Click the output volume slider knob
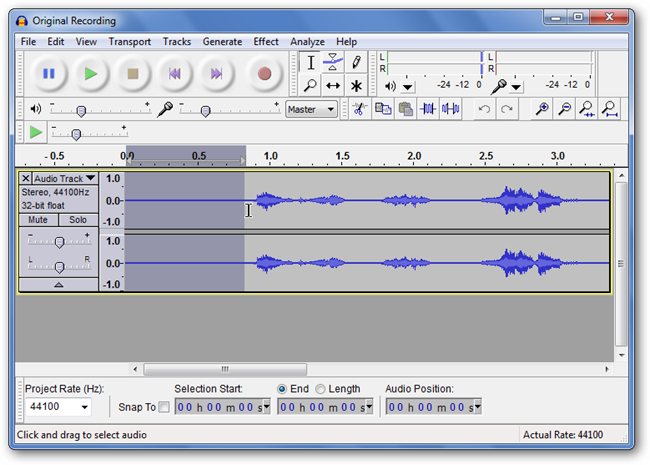Viewport: 650px width, 465px height. click(81, 111)
